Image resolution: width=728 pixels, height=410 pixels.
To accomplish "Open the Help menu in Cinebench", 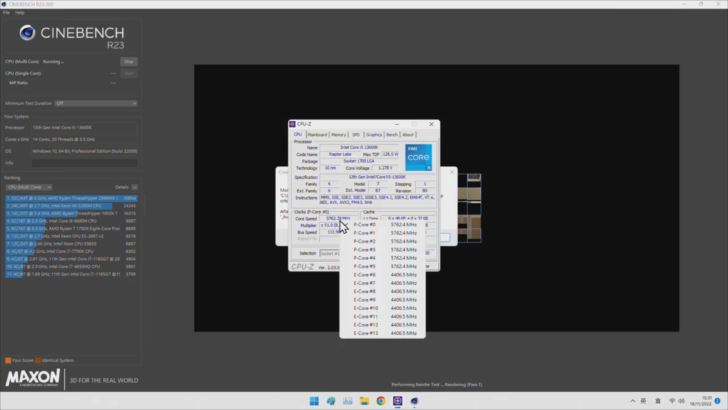I will click(x=20, y=13).
